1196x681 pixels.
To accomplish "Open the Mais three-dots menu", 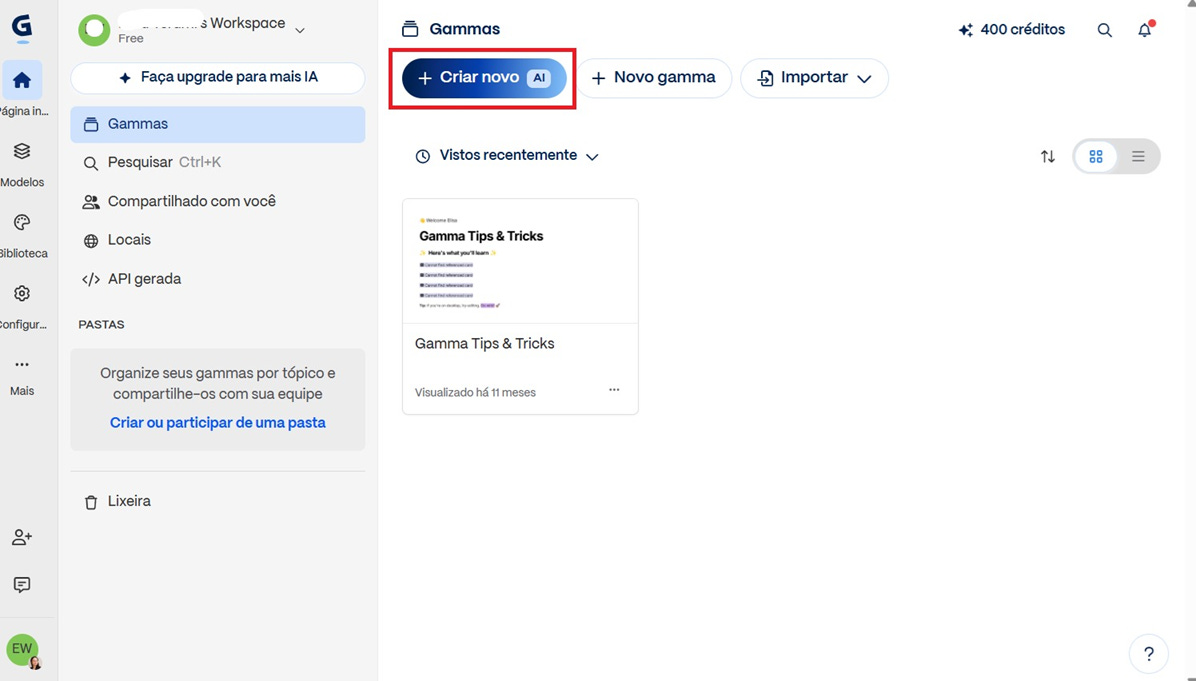I will pyautogui.click(x=22, y=365).
